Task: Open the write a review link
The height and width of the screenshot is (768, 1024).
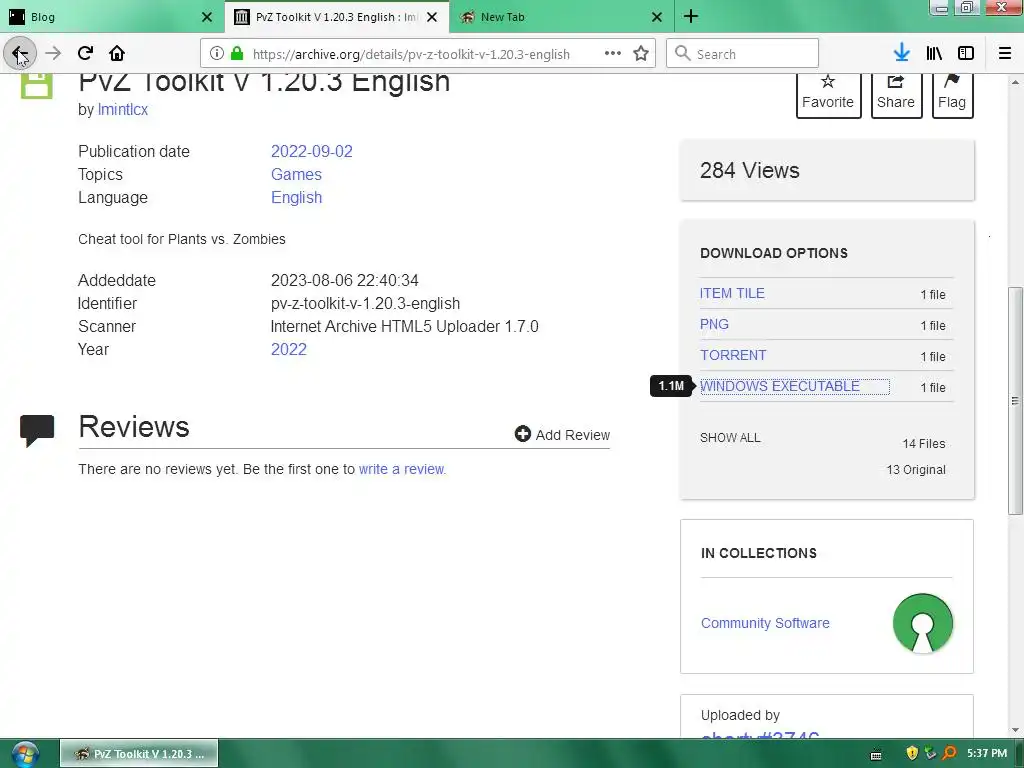Action: (x=402, y=469)
